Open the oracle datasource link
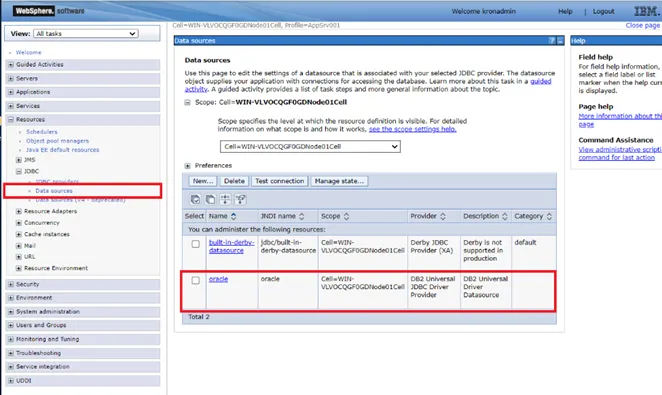The width and height of the screenshot is (662, 395). point(218,279)
